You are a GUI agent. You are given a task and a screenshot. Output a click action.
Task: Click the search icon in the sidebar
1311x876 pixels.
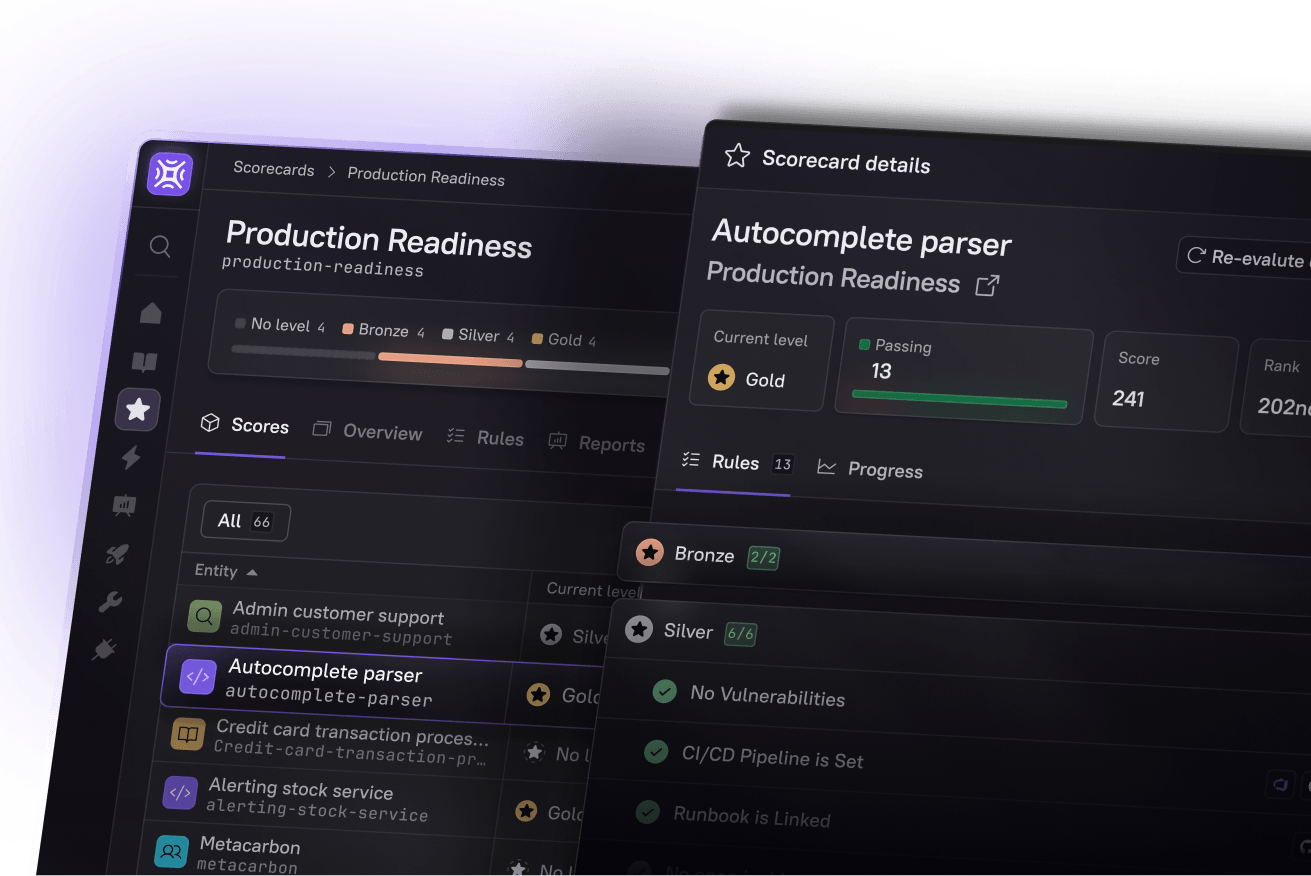click(x=160, y=246)
